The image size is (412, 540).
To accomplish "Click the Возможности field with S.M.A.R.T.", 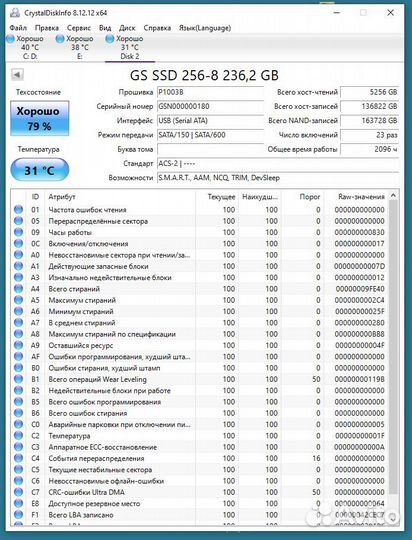I will (278, 178).
